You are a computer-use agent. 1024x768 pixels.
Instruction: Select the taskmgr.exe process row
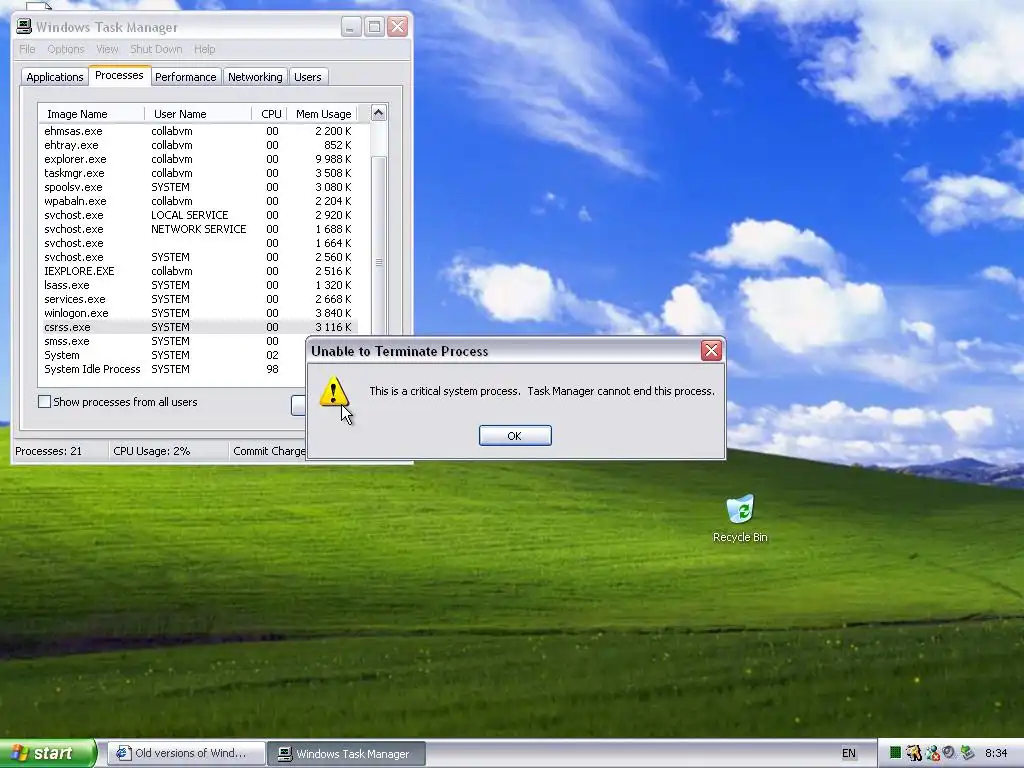click(200, 173)
